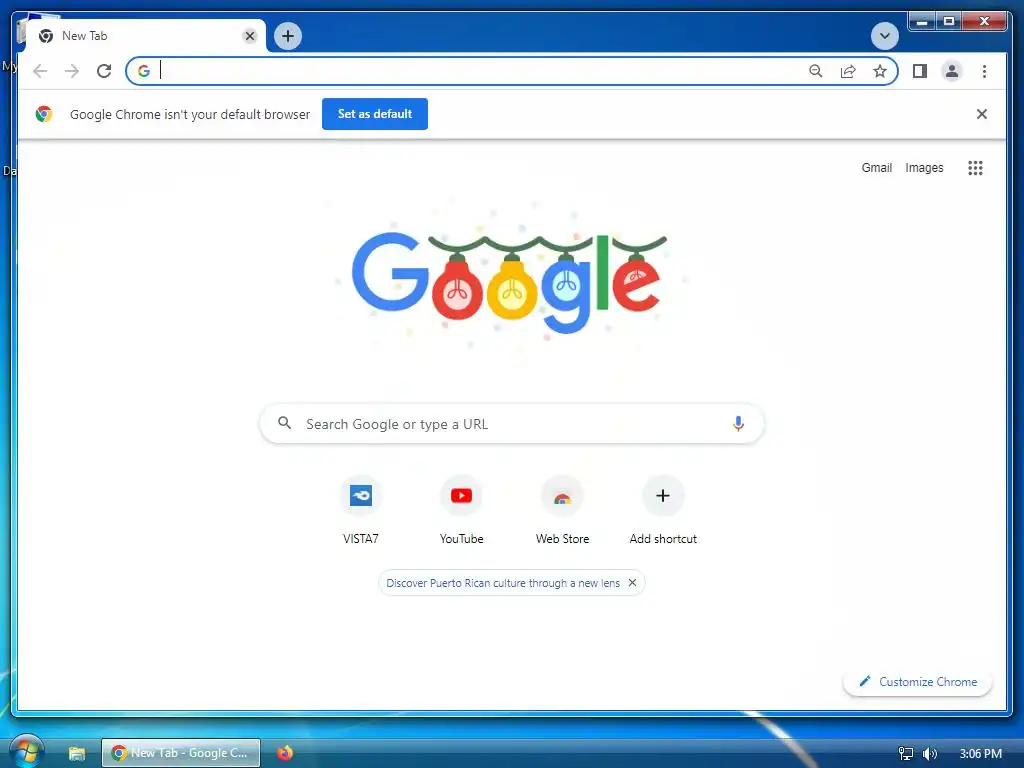Open the Windows Start menu
Viewport: 1024px width, 768px height.
coord(26,752)
